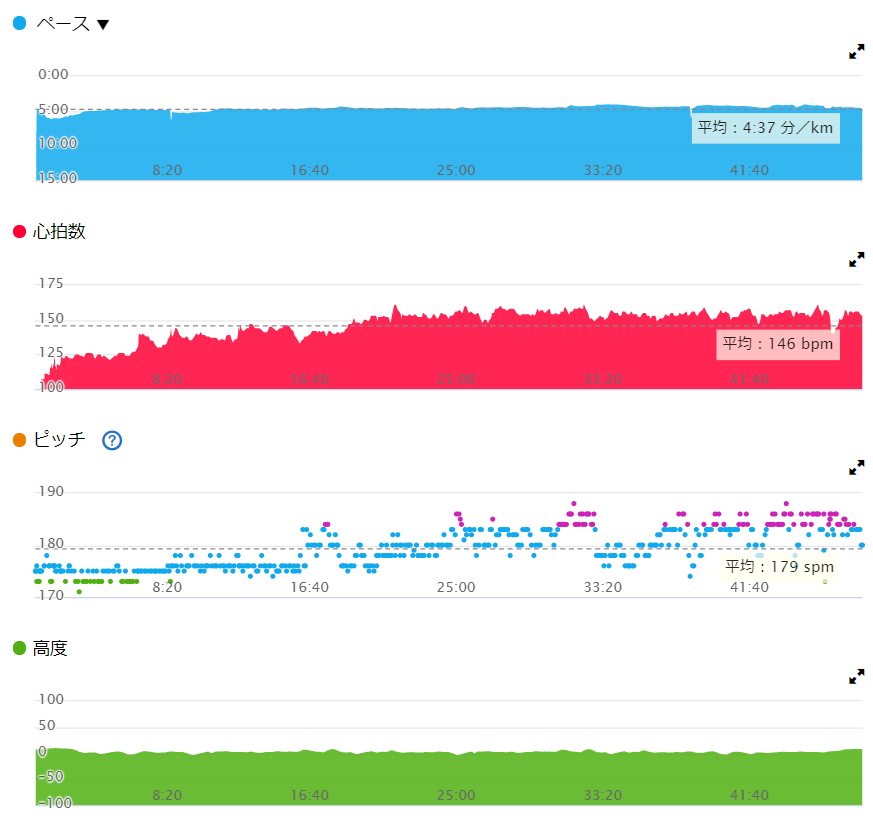Select the ペース chart title

point(61,23)
